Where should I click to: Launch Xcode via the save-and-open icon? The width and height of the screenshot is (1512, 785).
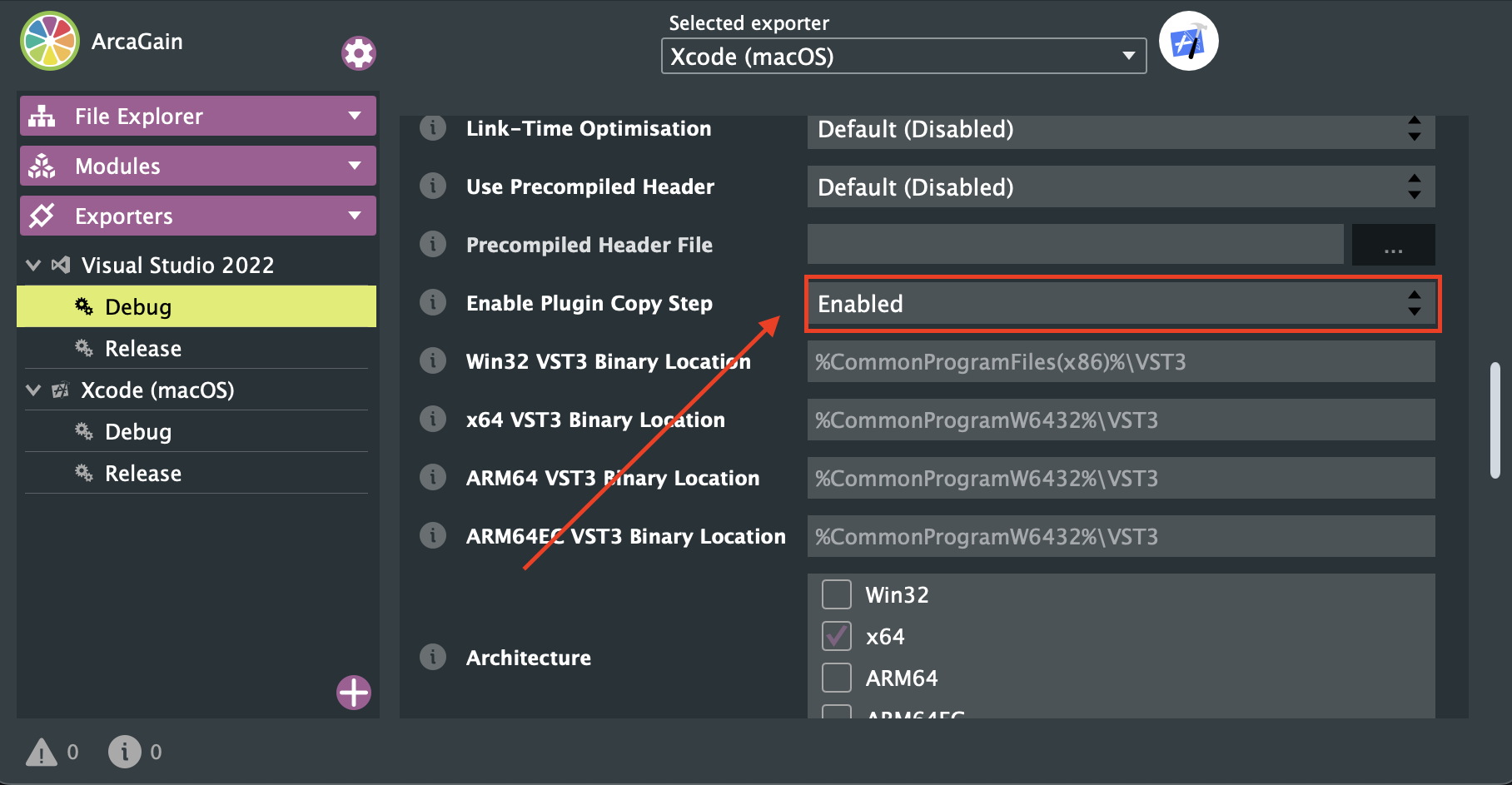point(1189,42)
